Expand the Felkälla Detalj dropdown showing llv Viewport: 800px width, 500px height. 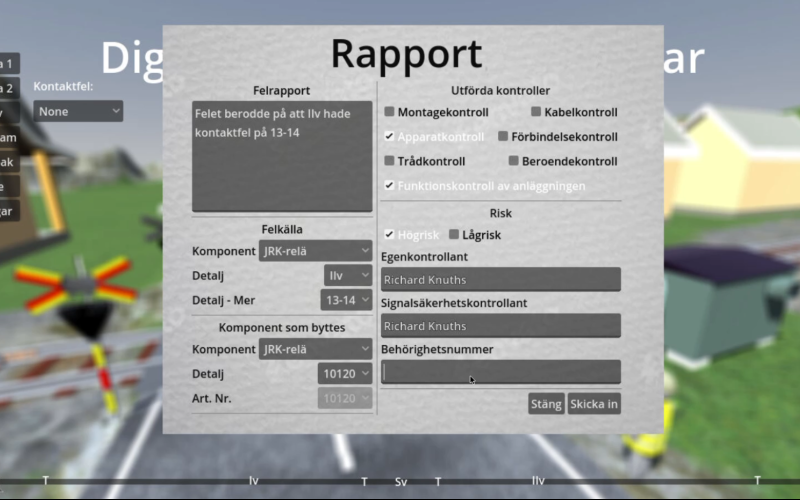pos(347,275)
